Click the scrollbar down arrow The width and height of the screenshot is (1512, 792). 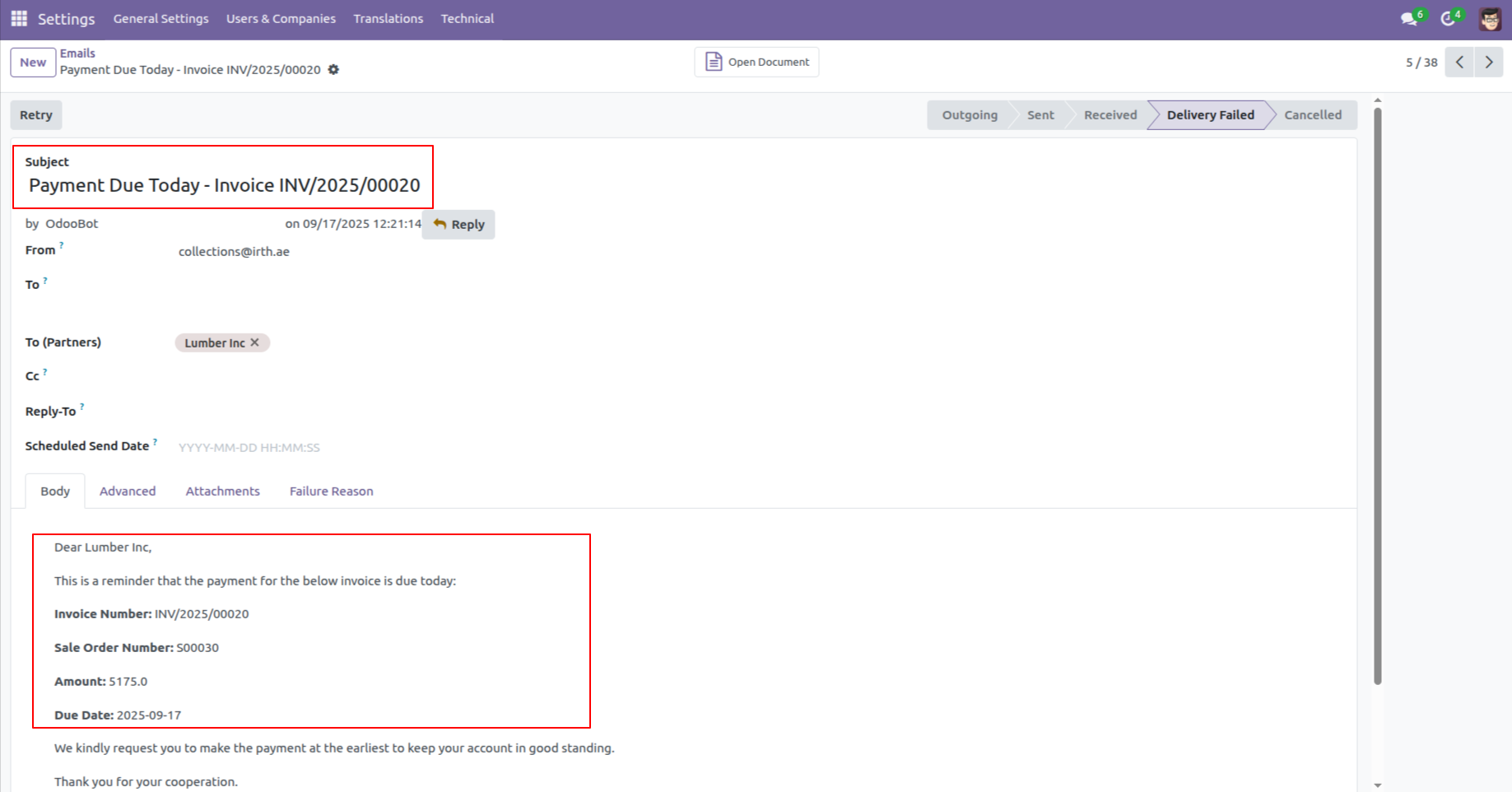click(x=1378, y=786)
